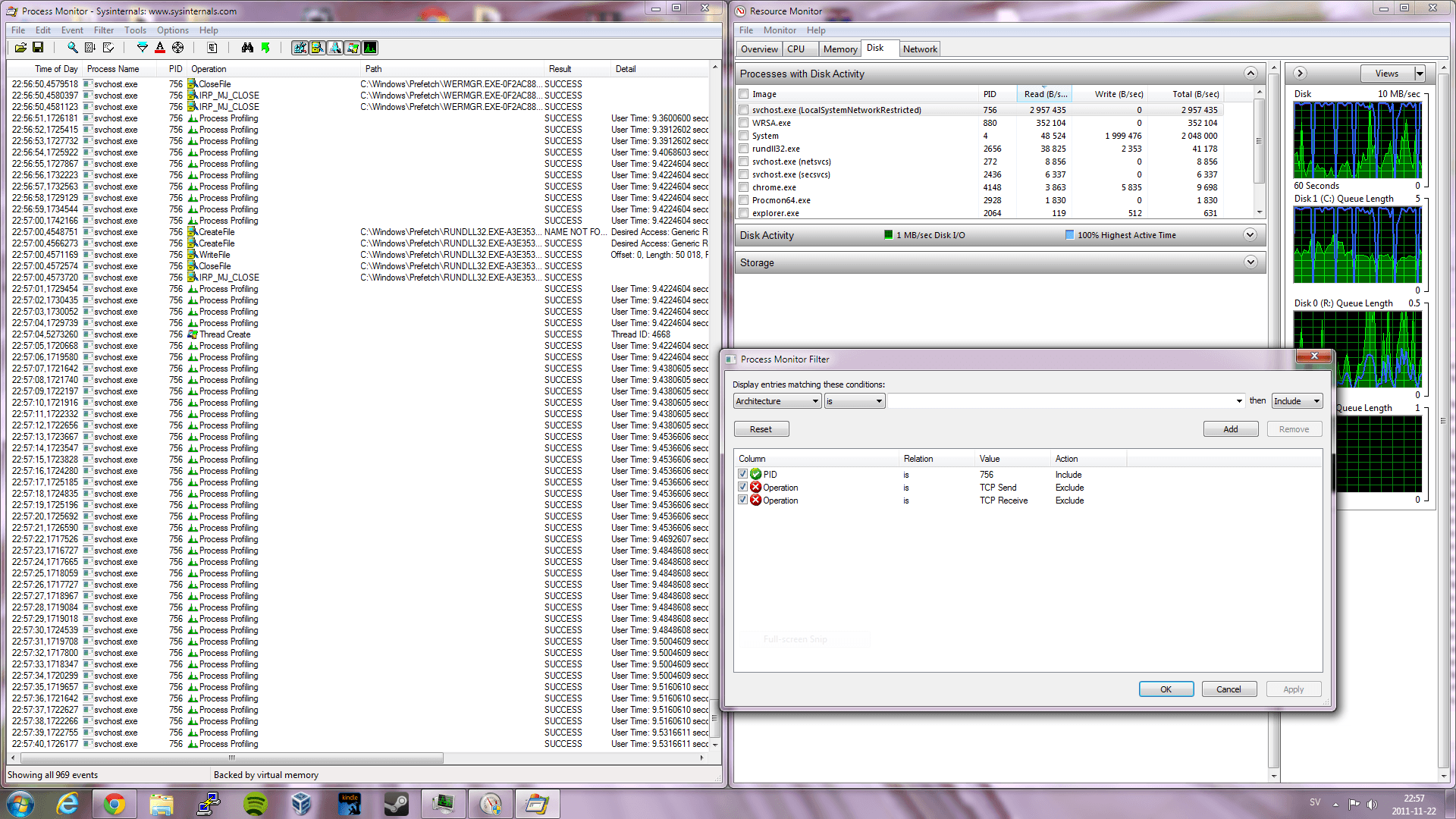Viewport: 1456px width, 819px height.
Task: Click the Include Process From Window target icon
Action: coord(177,48)
